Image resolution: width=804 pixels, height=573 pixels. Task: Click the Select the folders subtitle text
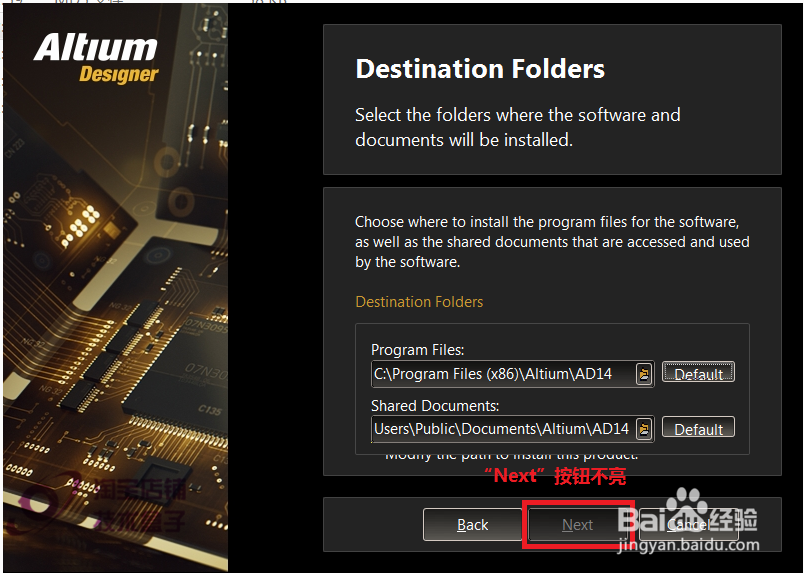coord(517,127)
